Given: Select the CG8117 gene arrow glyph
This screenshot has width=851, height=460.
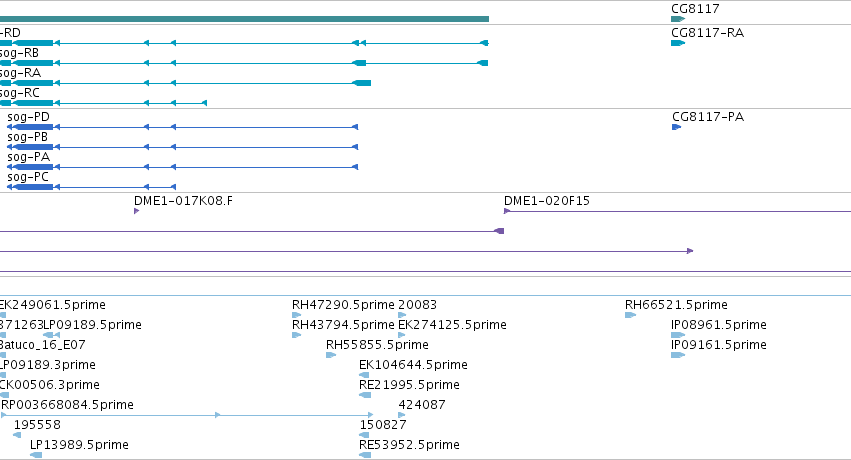Looking at the screenshot, I should (x=678, y=19).
